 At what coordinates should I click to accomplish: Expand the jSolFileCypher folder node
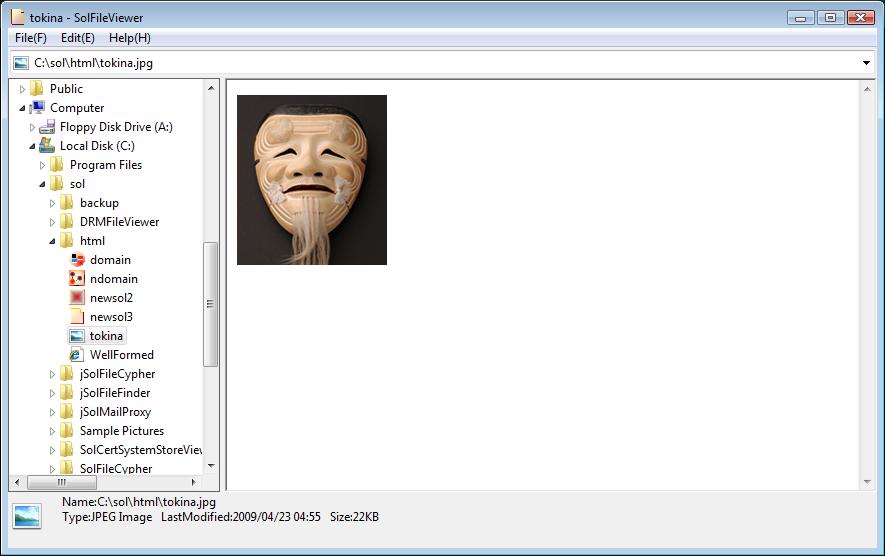pyautogui.click(x=52, y=374)
